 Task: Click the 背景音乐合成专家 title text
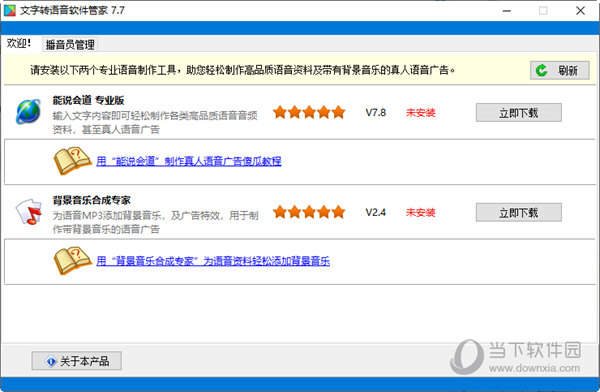pos(91,200)
